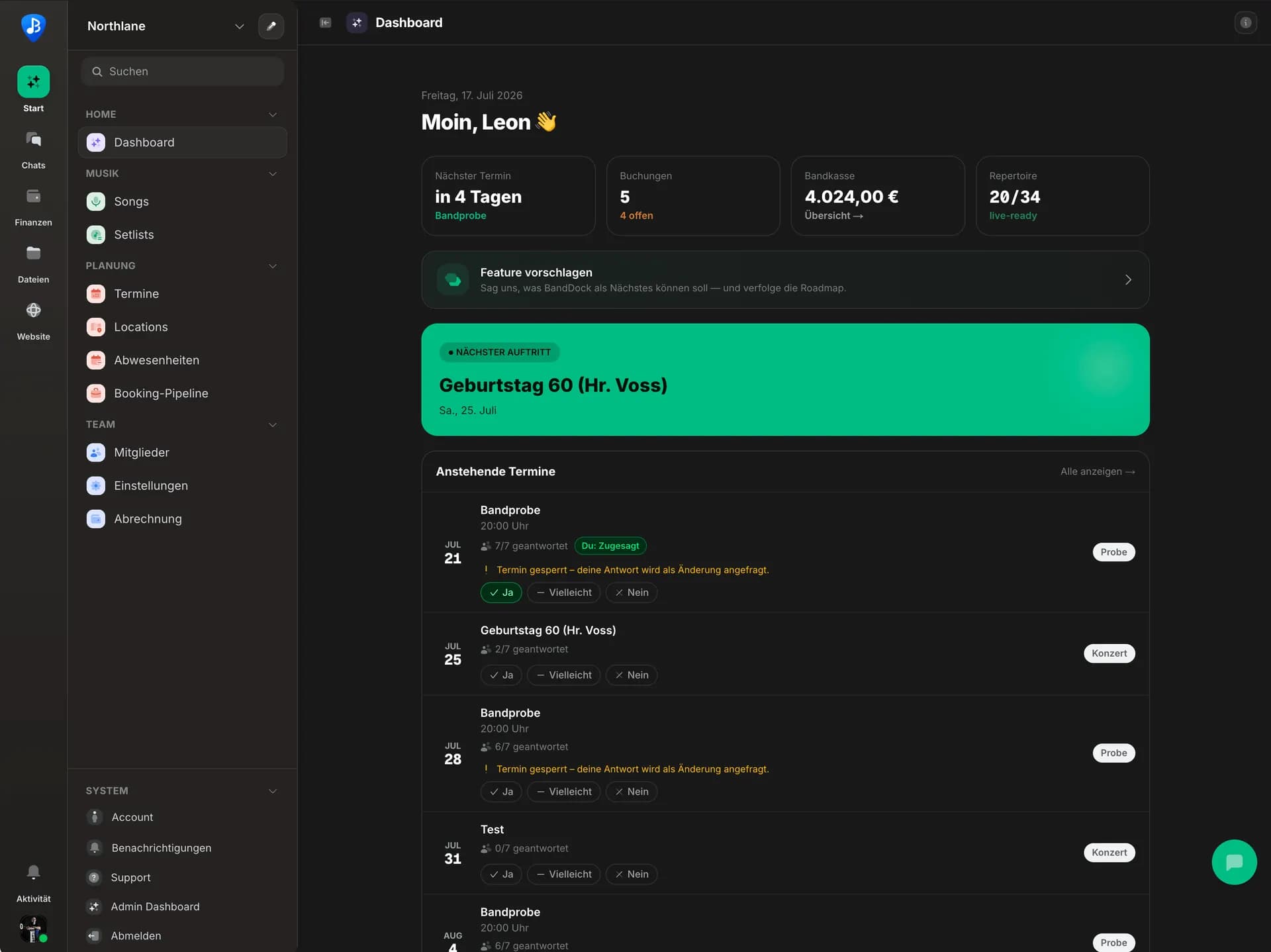Screen dimensions: 1271x952
Task: Answer Vielleicht for Bandprobe Jul 28
Action: (x=564, y=791)
